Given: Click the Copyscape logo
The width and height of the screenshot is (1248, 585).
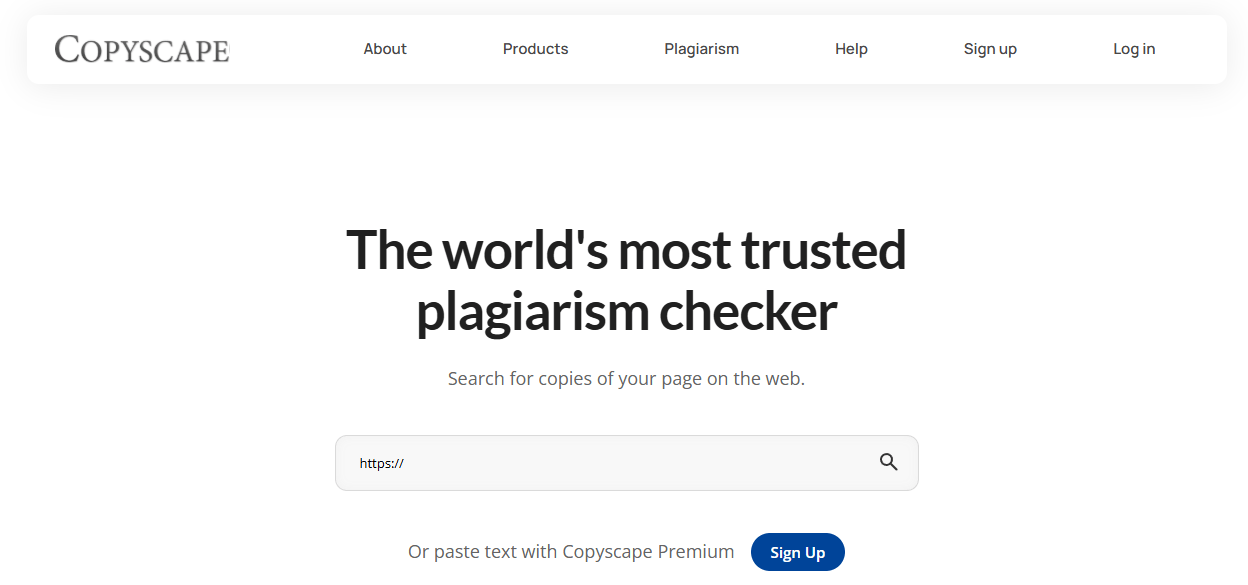Looking at the screenshot, I should (142, 49).
